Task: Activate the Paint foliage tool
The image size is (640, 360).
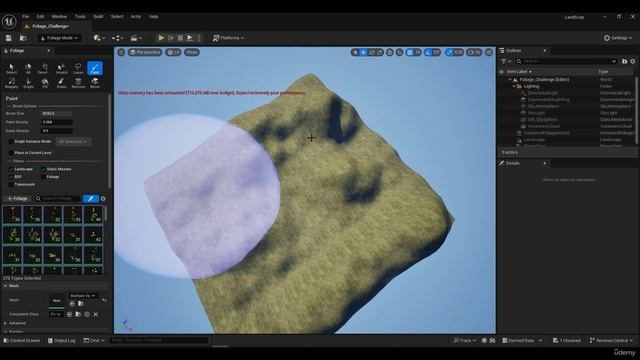Action: (95, 68)
